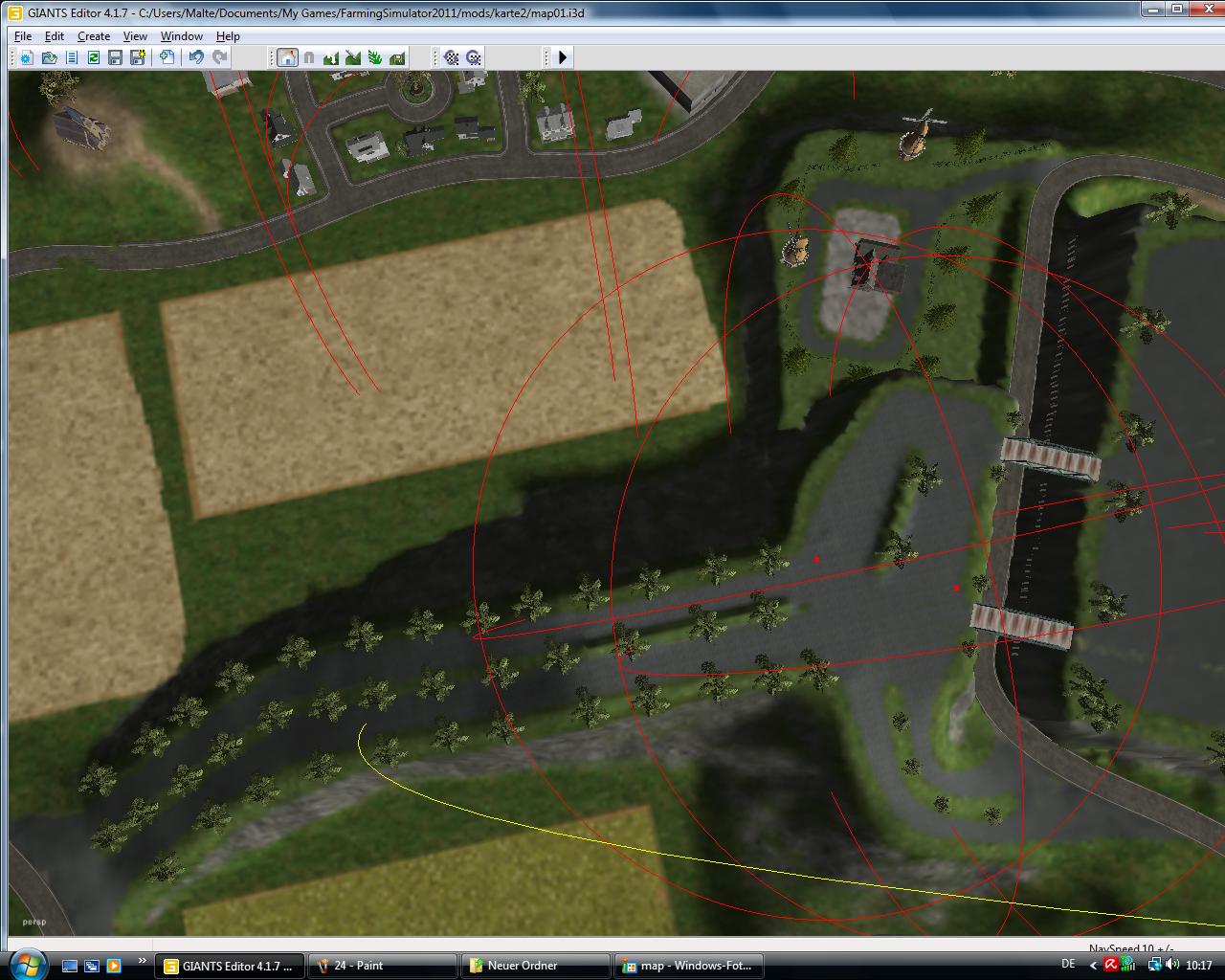Redo the undone action

tap(219, 57)
